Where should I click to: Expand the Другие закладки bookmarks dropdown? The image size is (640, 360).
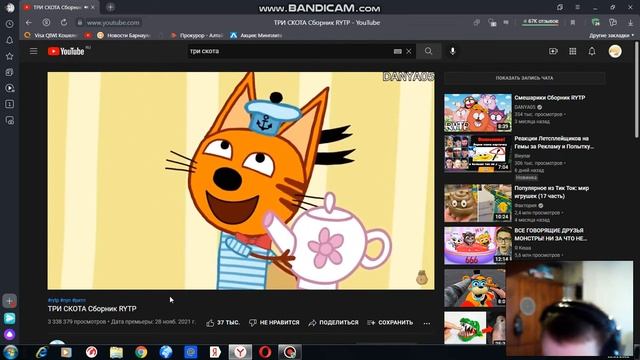click(611, 36)
